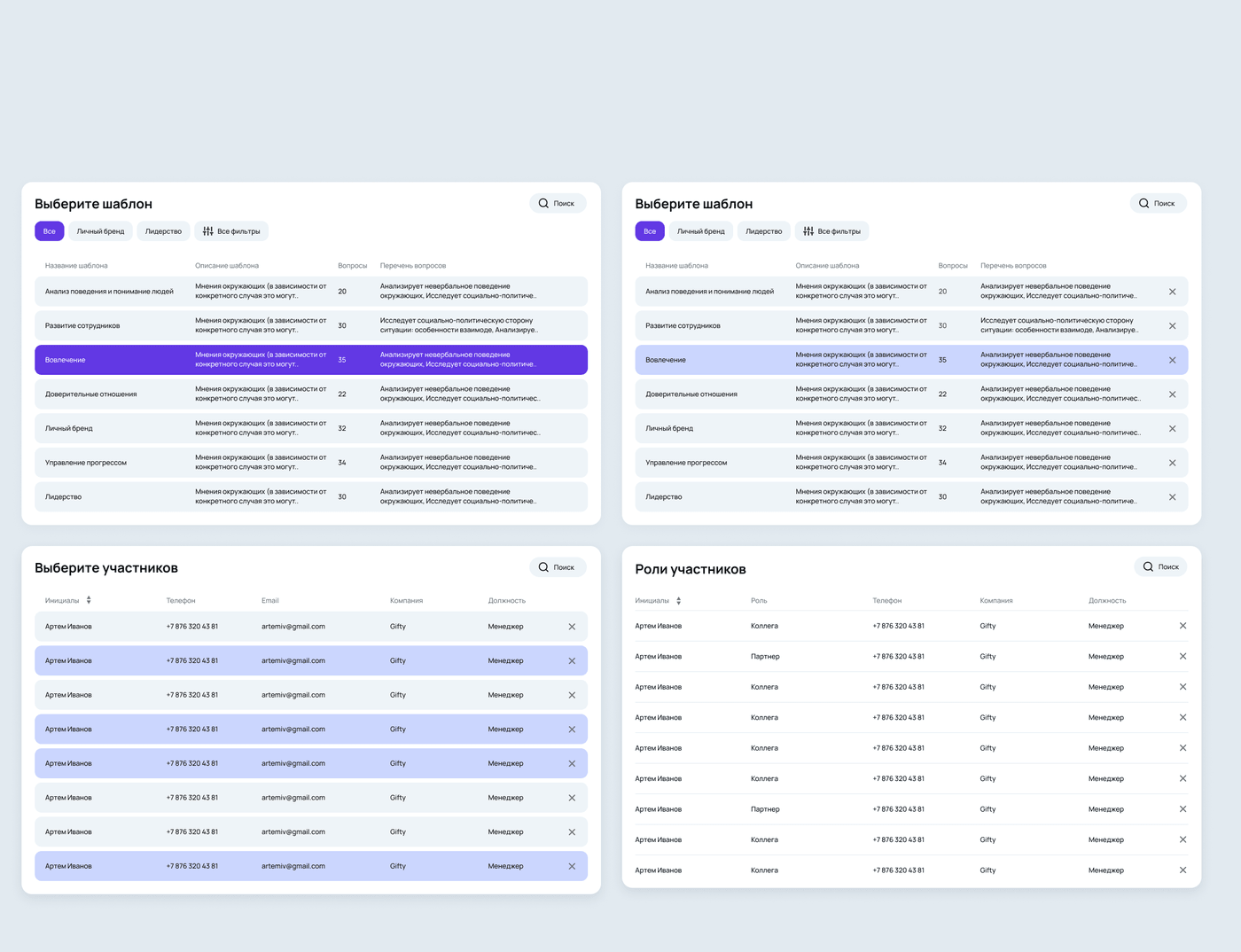Click Перечень вопросов header in panel without cross icons
Image resolution: width=1241 pixels, height=952 pixels.
point(413,266)
